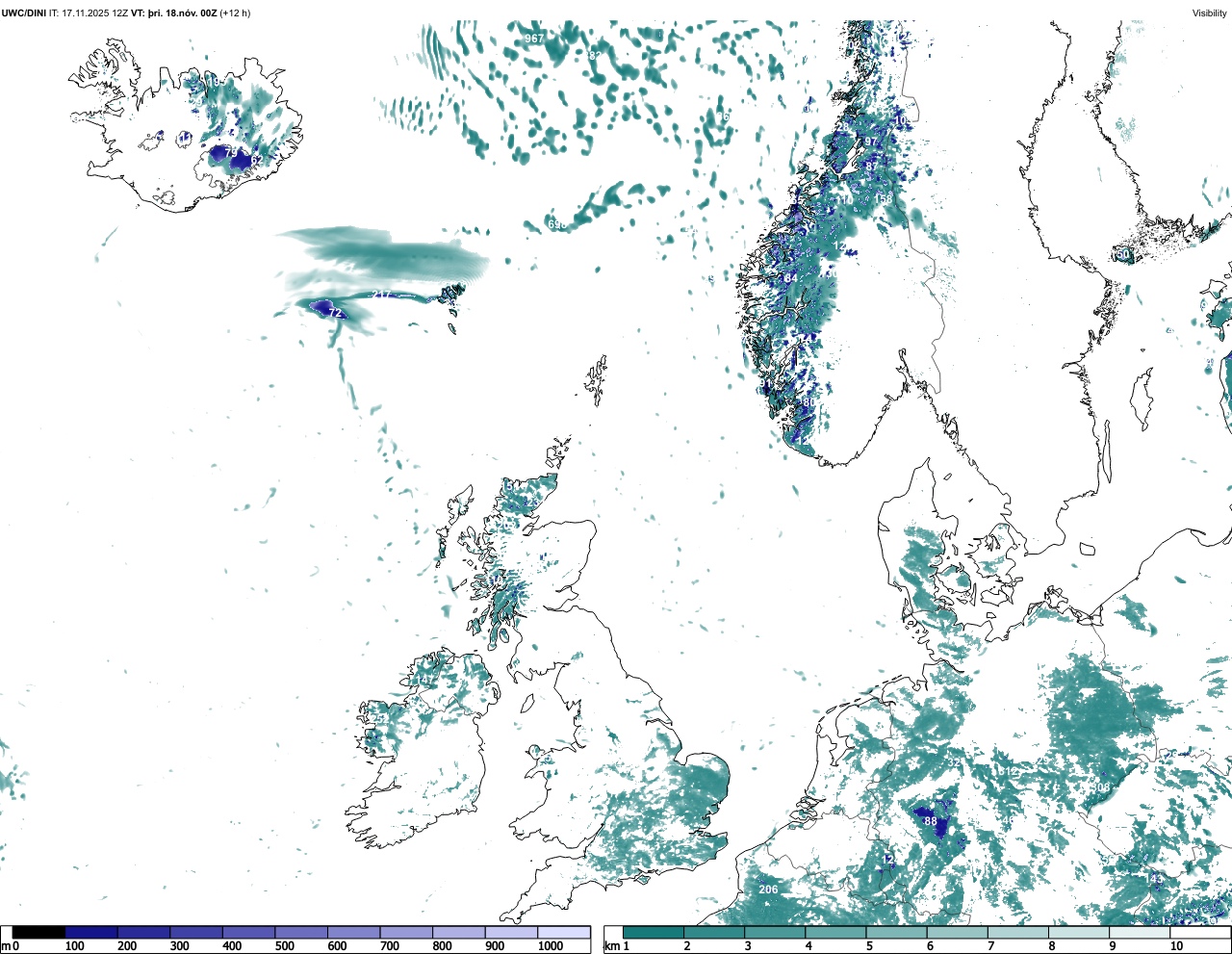Screen dimensions: 1232x954
Task: Select the 900–1000 m pale swatch
Action: 511,933
